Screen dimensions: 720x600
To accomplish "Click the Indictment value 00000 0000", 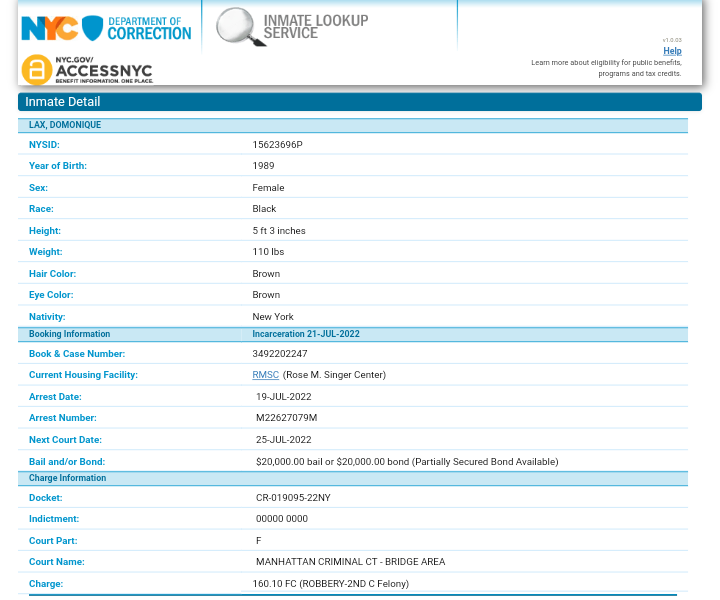I will tap(281, 519).
